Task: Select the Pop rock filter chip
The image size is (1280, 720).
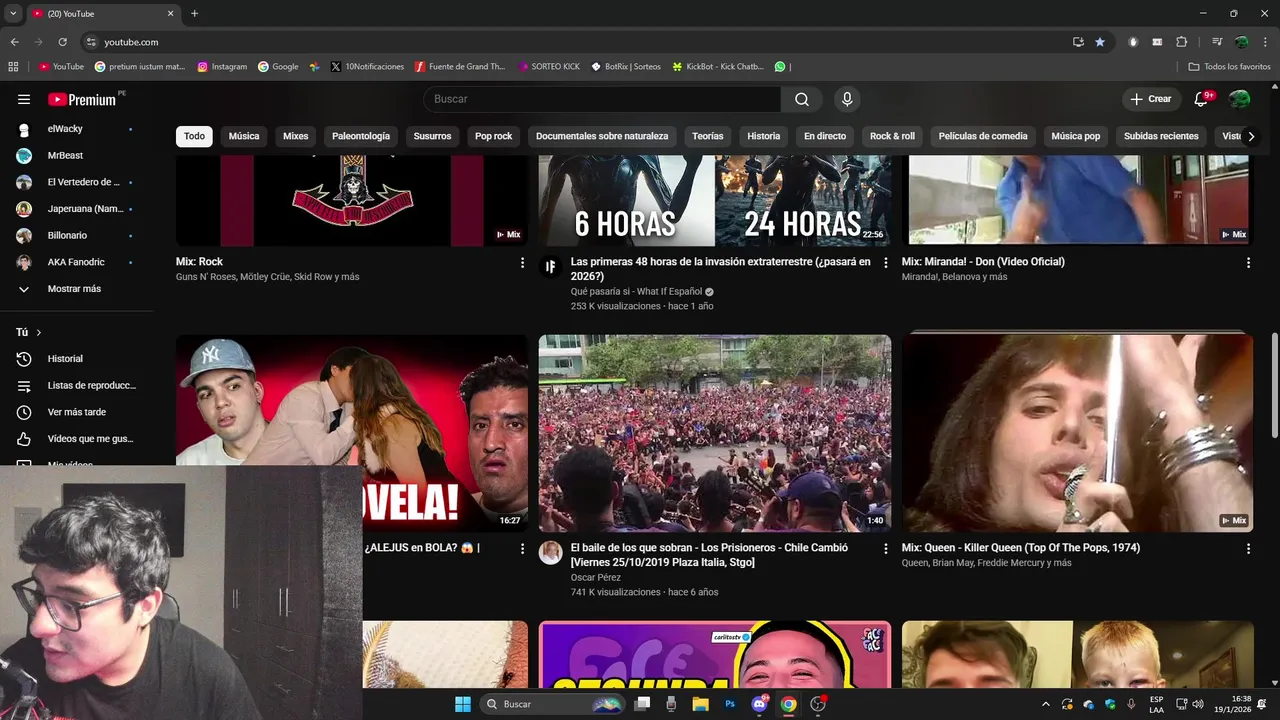Action: pyautogui.click(x=493, y=136)
